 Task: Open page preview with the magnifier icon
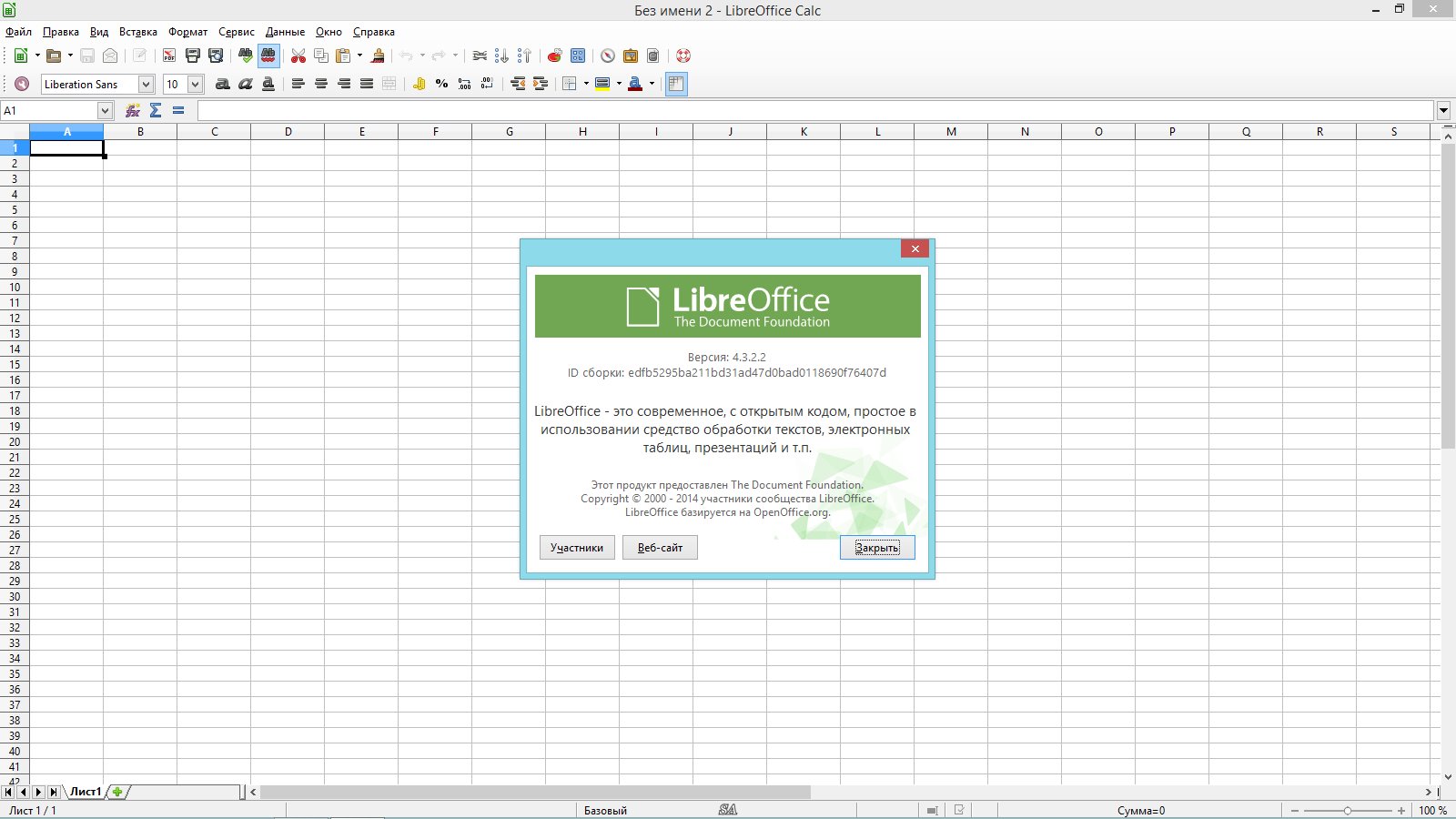pyautogui.click(x=216, y=56)
